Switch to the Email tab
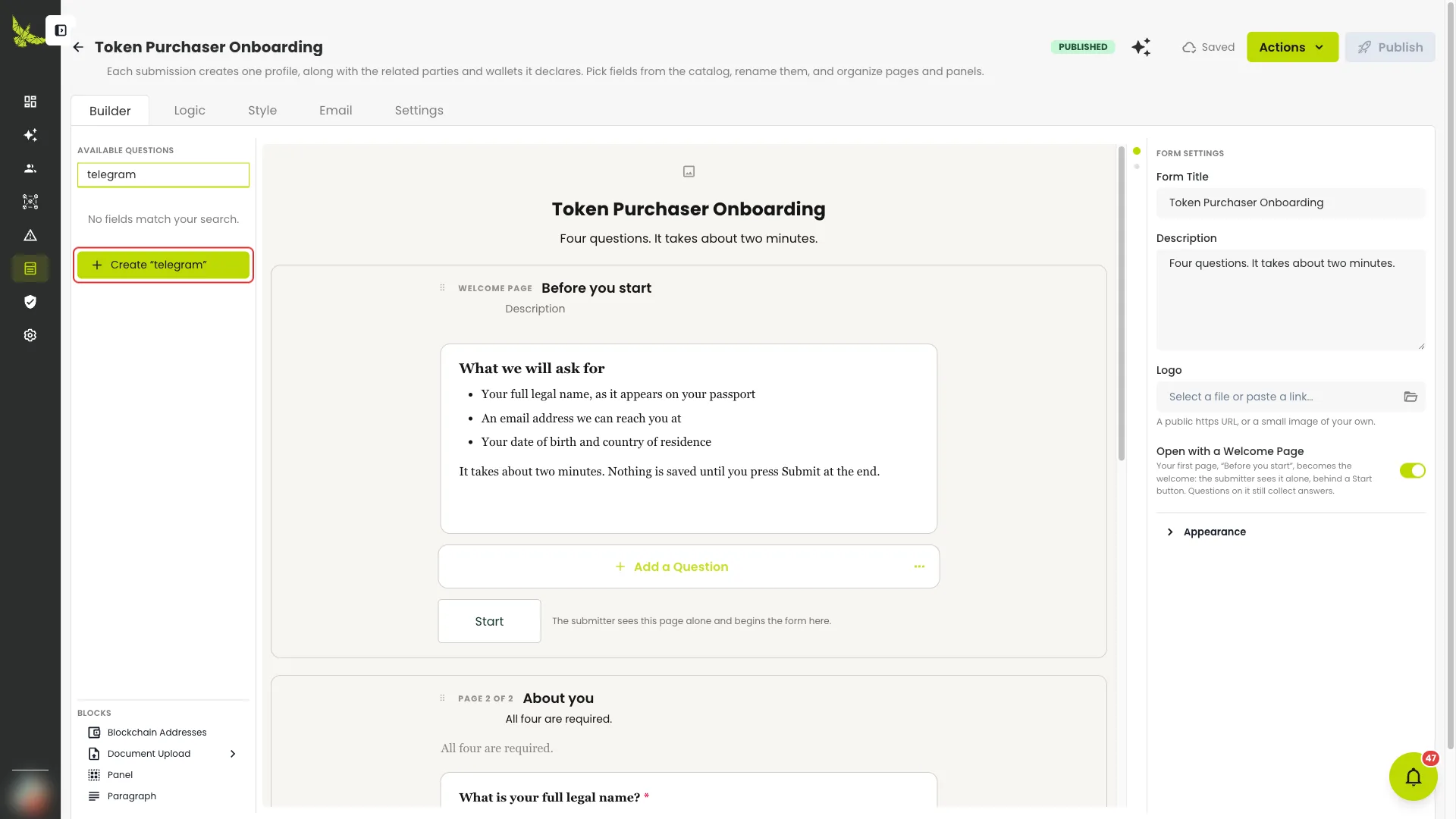 tap(336, 110)
